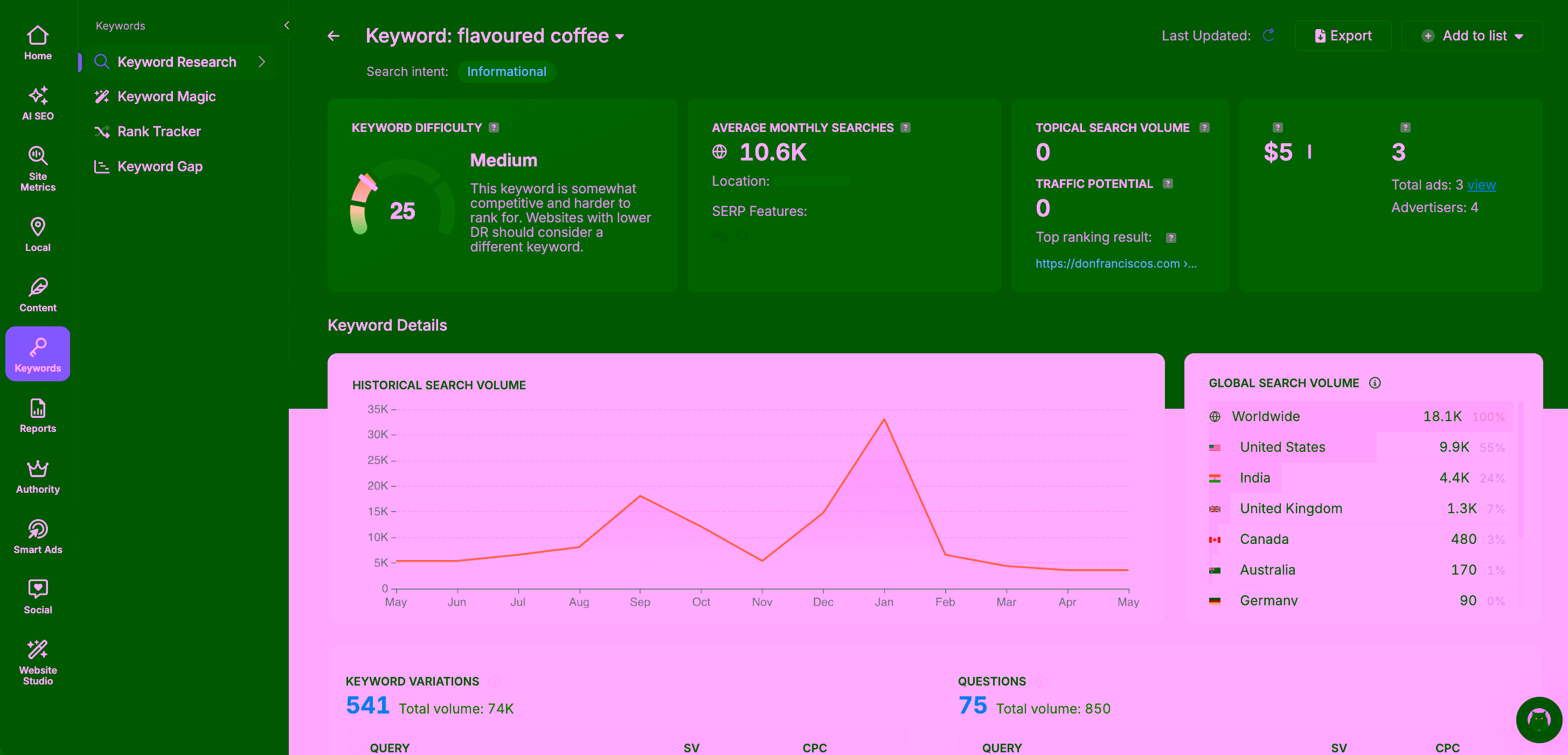Expand Keyword Research chevron arrow

tap(262, 61)
